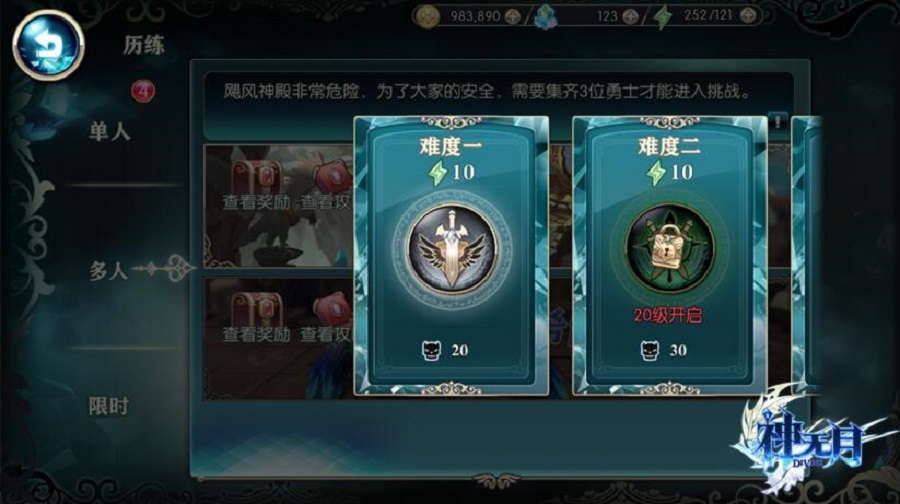Tap the partially visible third difficulty card
This screenshot has width=900, height=504.
coord(806,255)
